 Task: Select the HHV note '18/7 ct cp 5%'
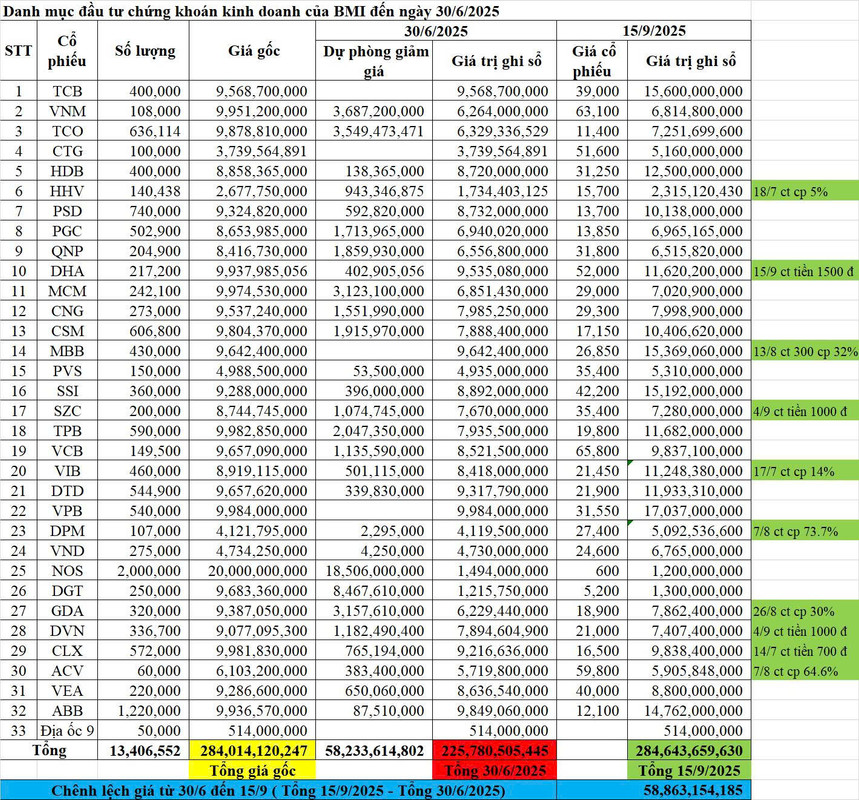coord(805,191)
